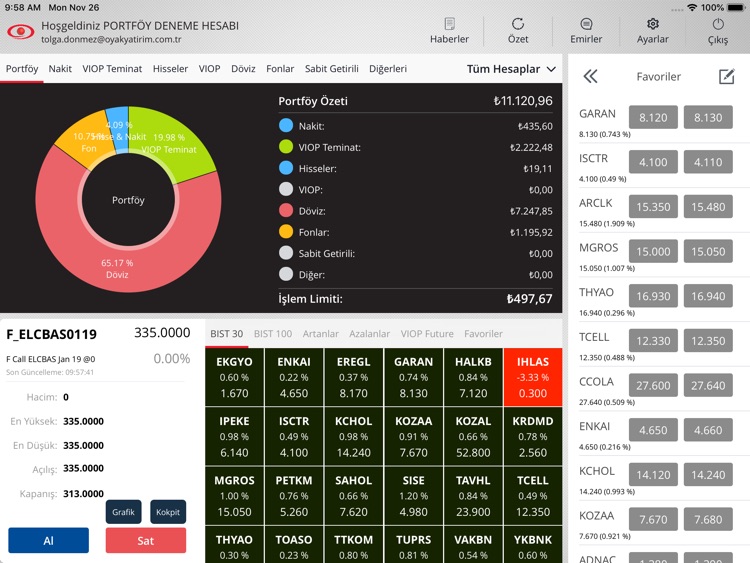Open the THYAO row in Favoriler

[x=659, y=302]
